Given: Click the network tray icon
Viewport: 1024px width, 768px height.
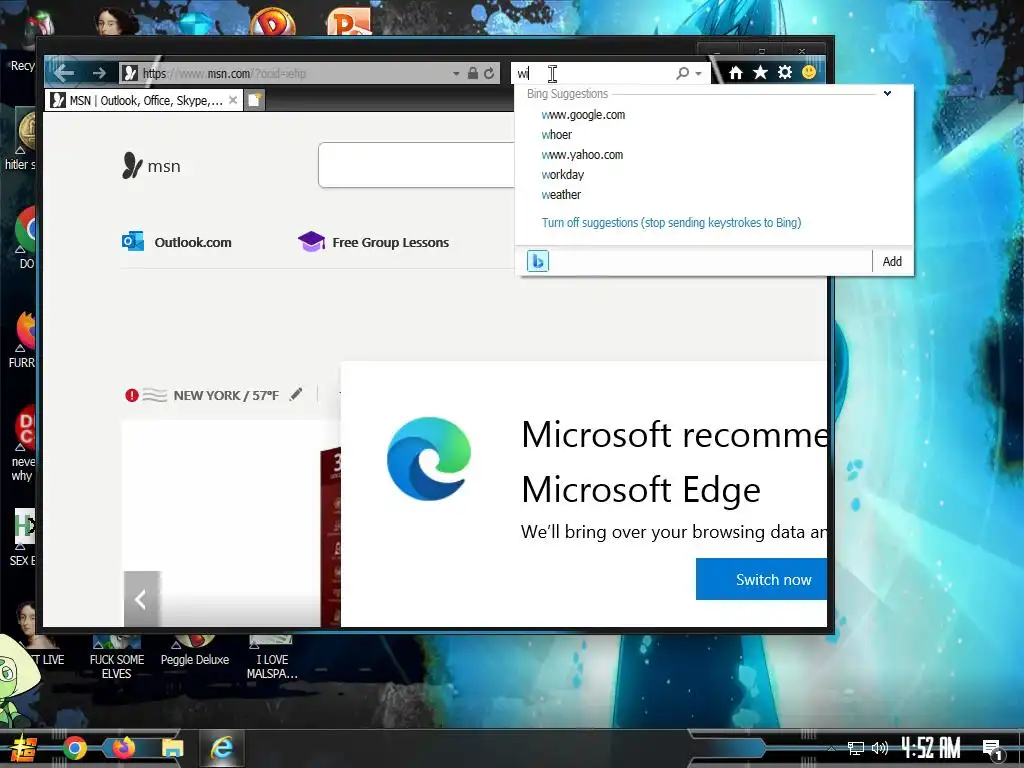Looking at the screenshot, I should click(856, 748).
